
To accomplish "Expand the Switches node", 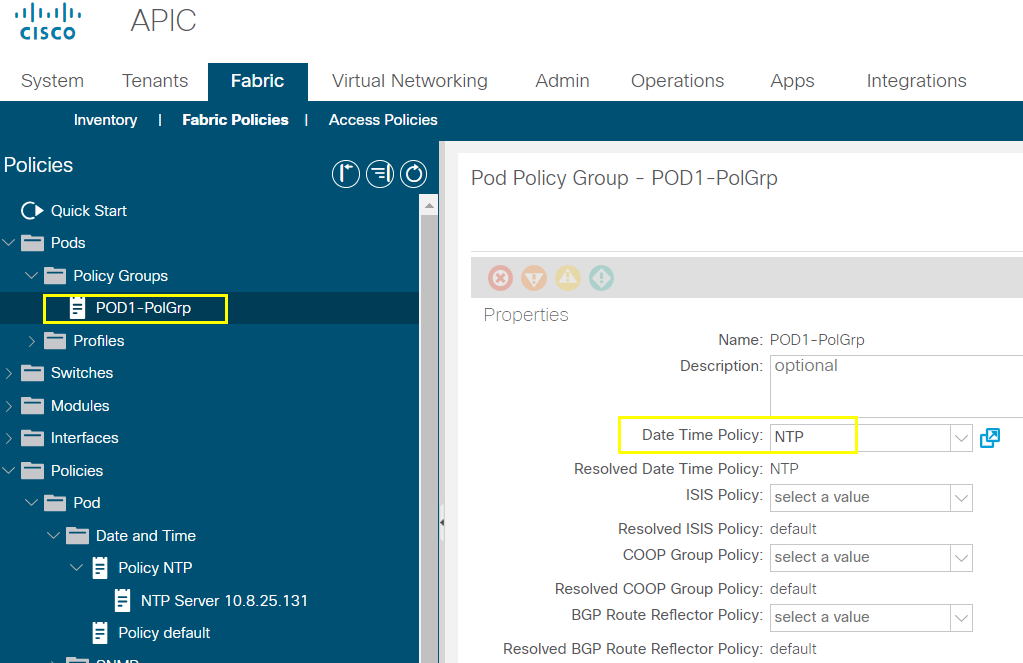I will [8, 373].
